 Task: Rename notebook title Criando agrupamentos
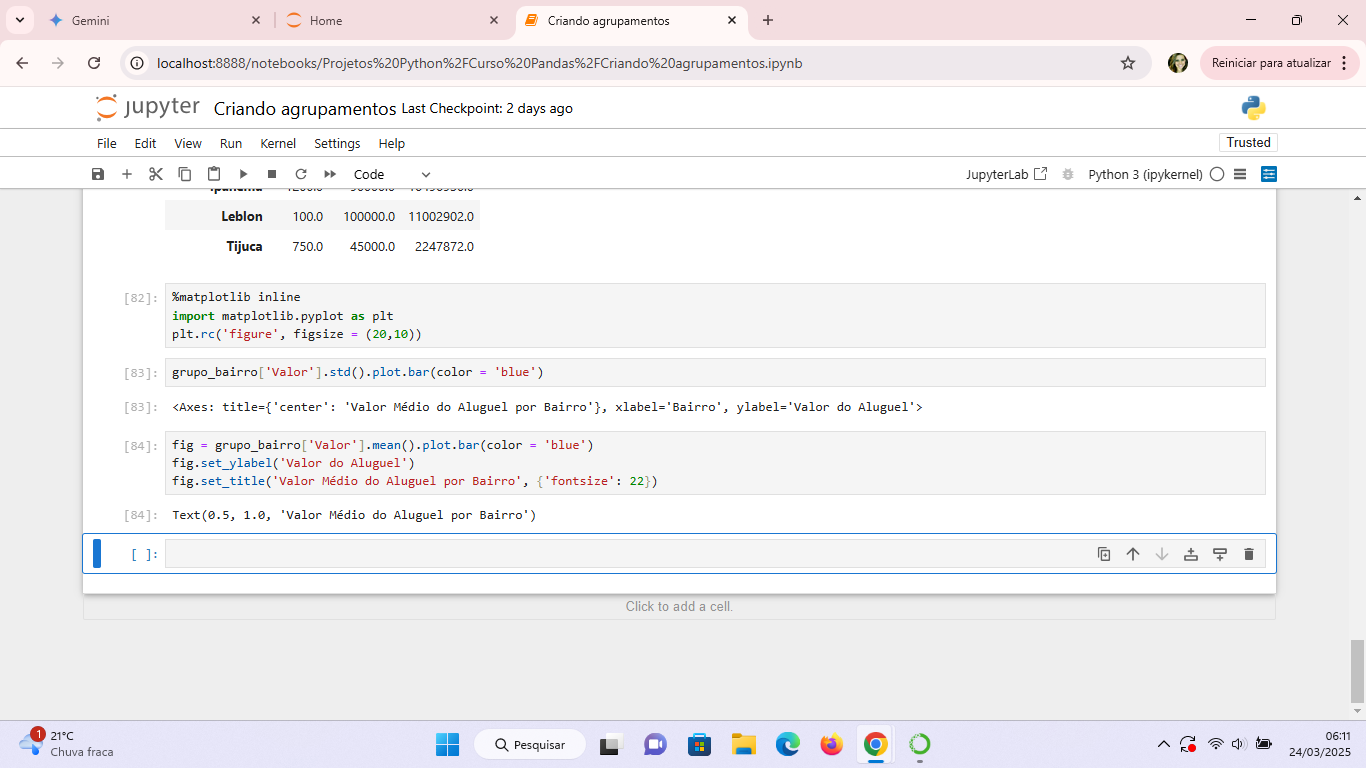tap(305, 108)
